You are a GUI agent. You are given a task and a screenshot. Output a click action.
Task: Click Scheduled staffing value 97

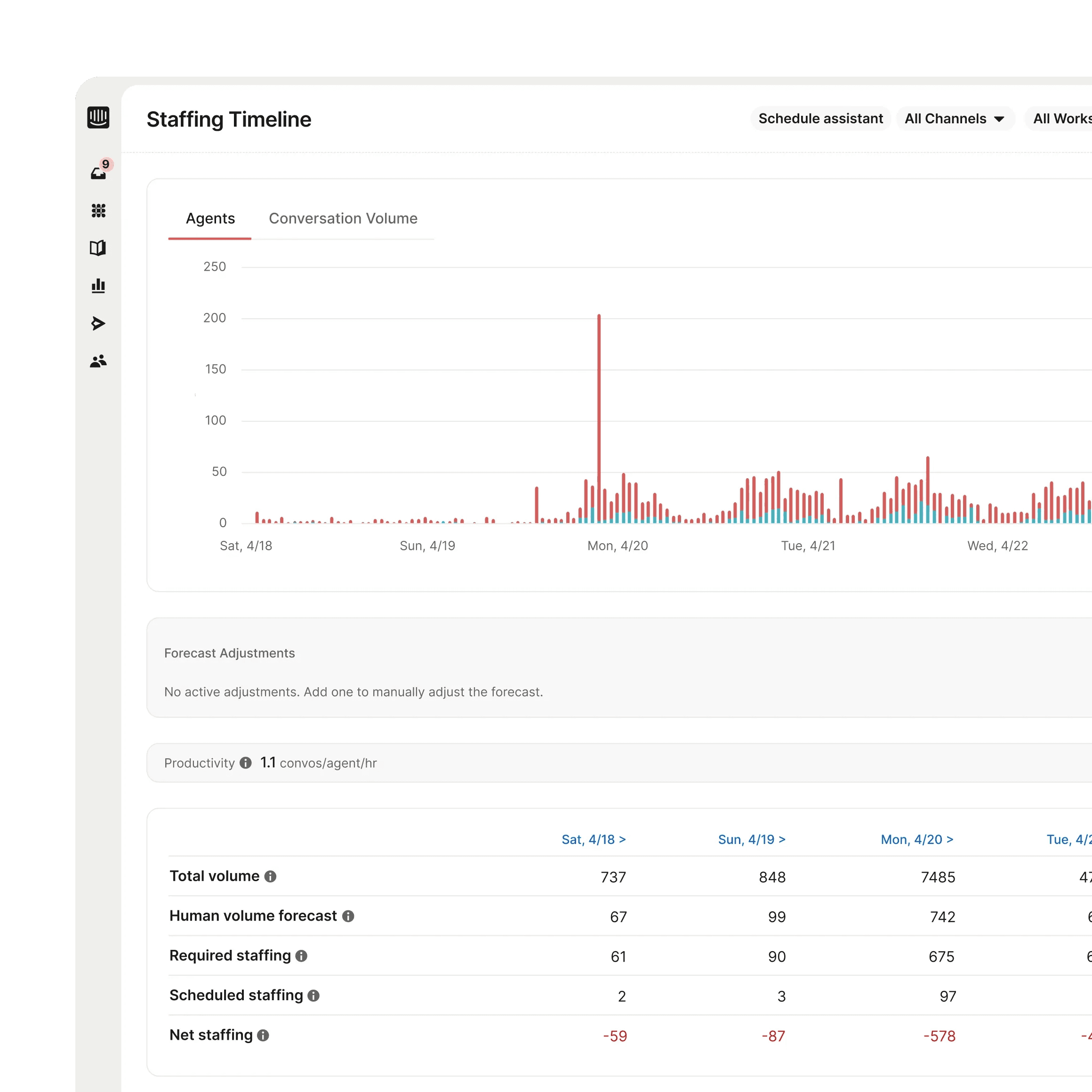pyautogui.click(x=948, y=996)
